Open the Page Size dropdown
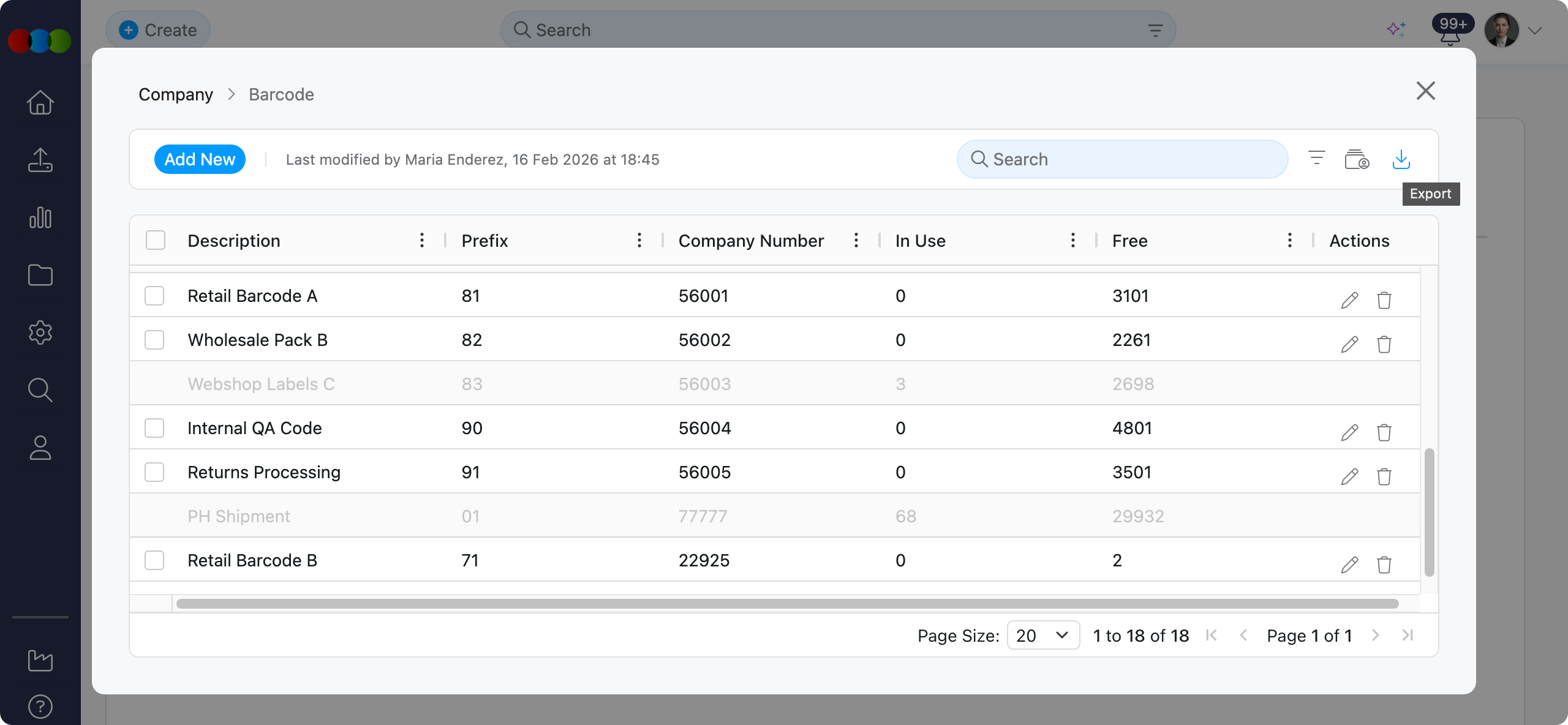Viewport: 1568px width, 725px height. 1042,636
